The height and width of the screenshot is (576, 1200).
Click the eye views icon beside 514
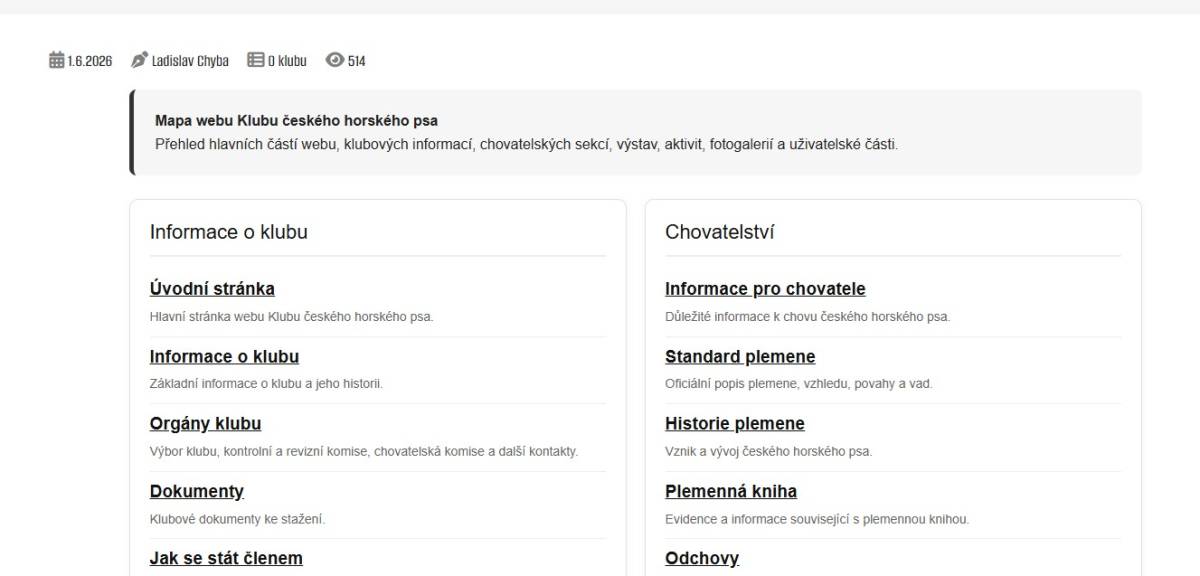point(335,60)
